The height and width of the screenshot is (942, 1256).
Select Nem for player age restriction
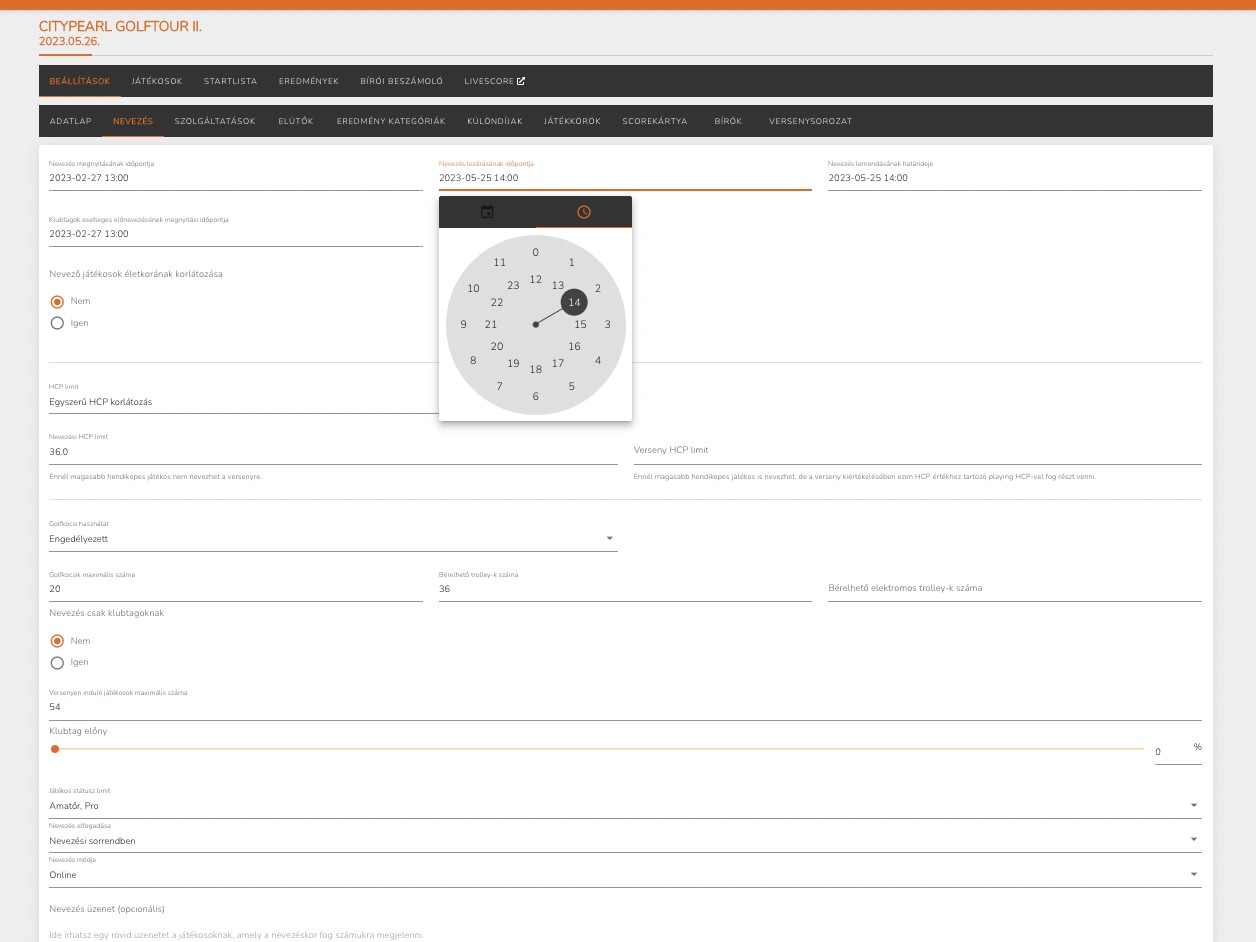tap(57, 301)
